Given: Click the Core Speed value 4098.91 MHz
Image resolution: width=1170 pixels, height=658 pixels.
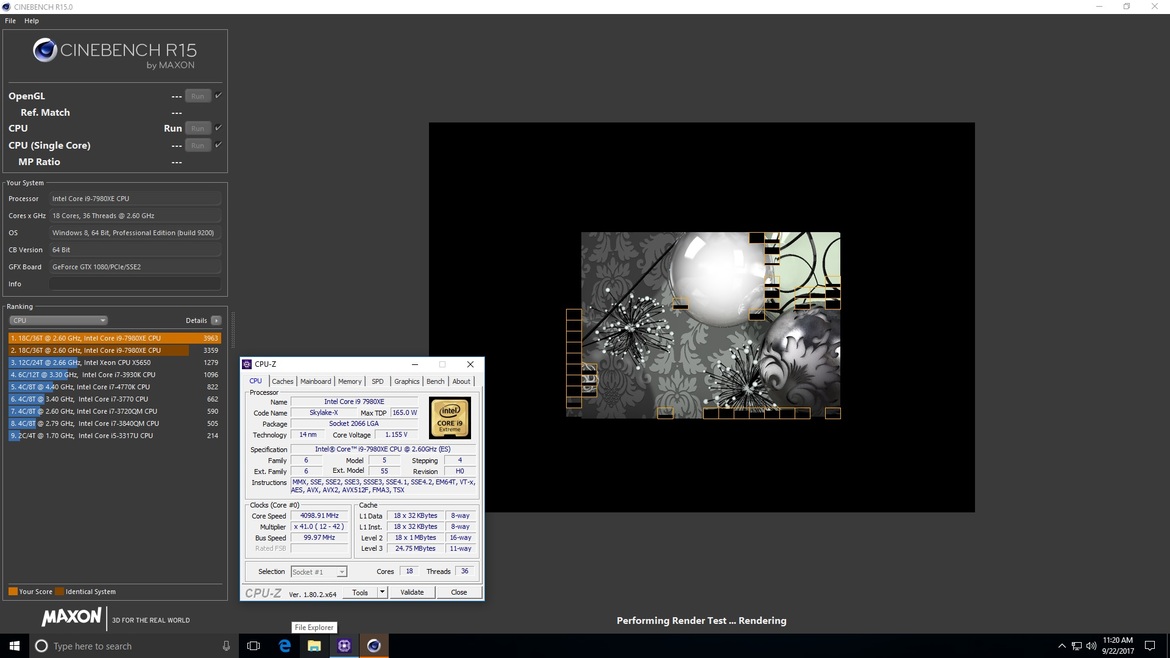Looking at the screenshot, I should 319,516.
